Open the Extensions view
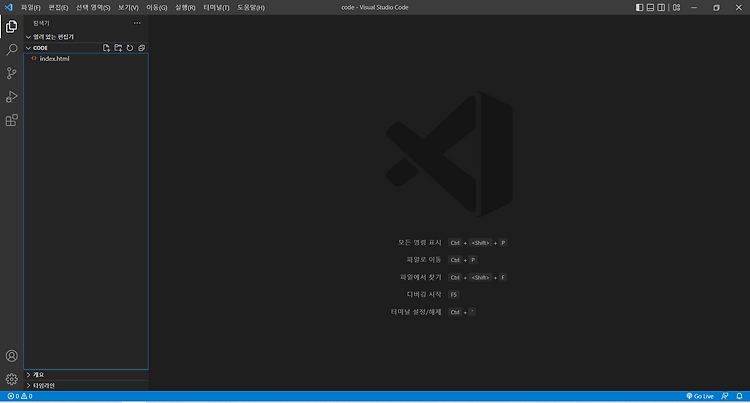 click(11, 120)
